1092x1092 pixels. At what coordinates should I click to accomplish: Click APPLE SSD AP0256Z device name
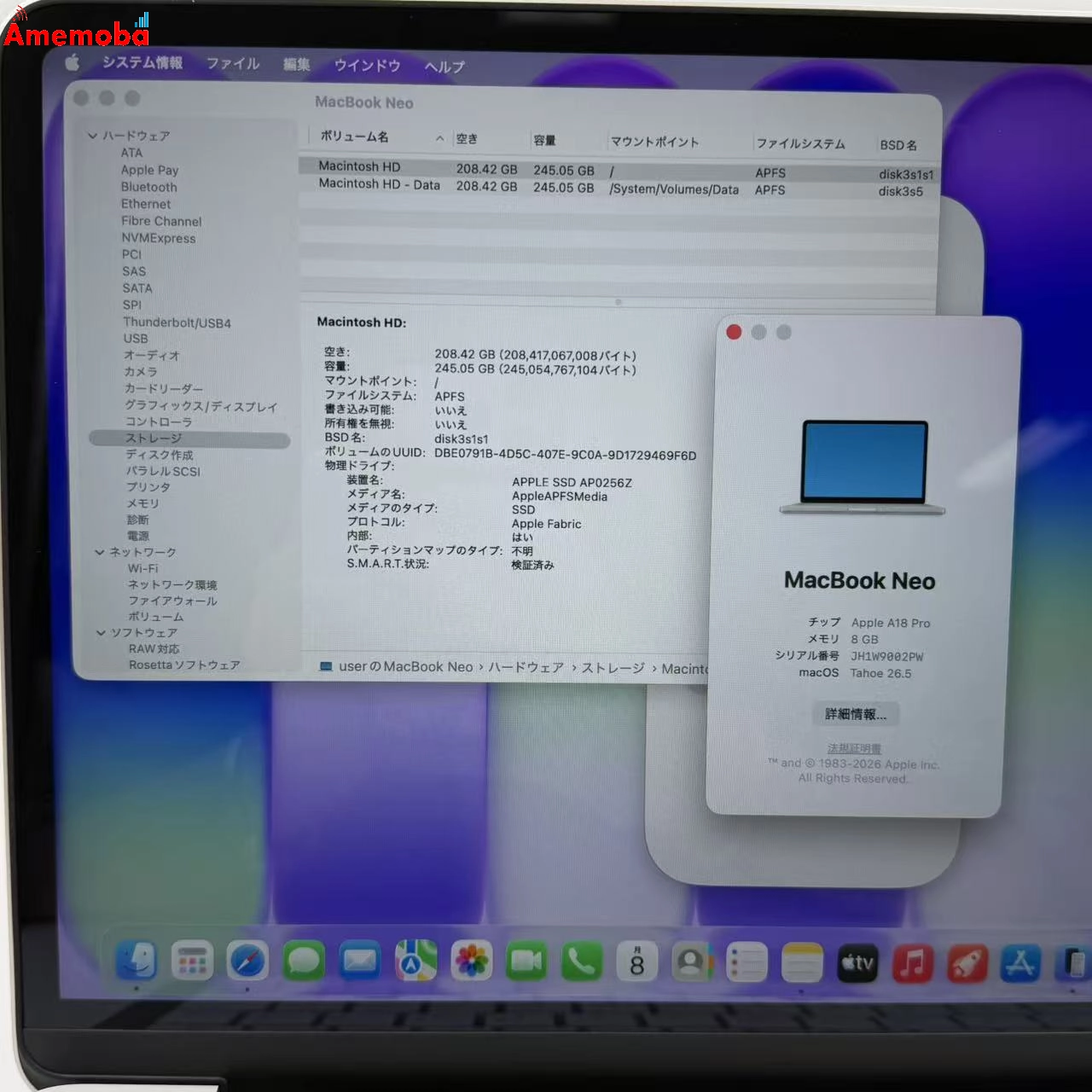tap(572, 482)
